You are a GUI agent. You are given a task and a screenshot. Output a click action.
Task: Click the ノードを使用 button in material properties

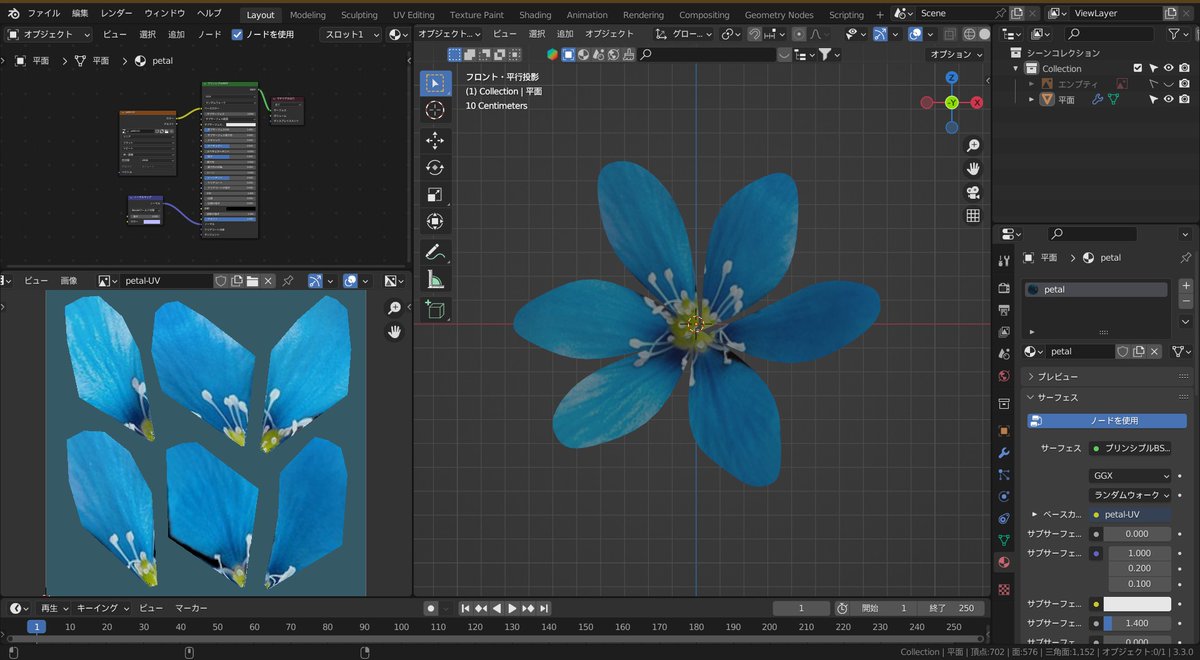coord(1107,421)
